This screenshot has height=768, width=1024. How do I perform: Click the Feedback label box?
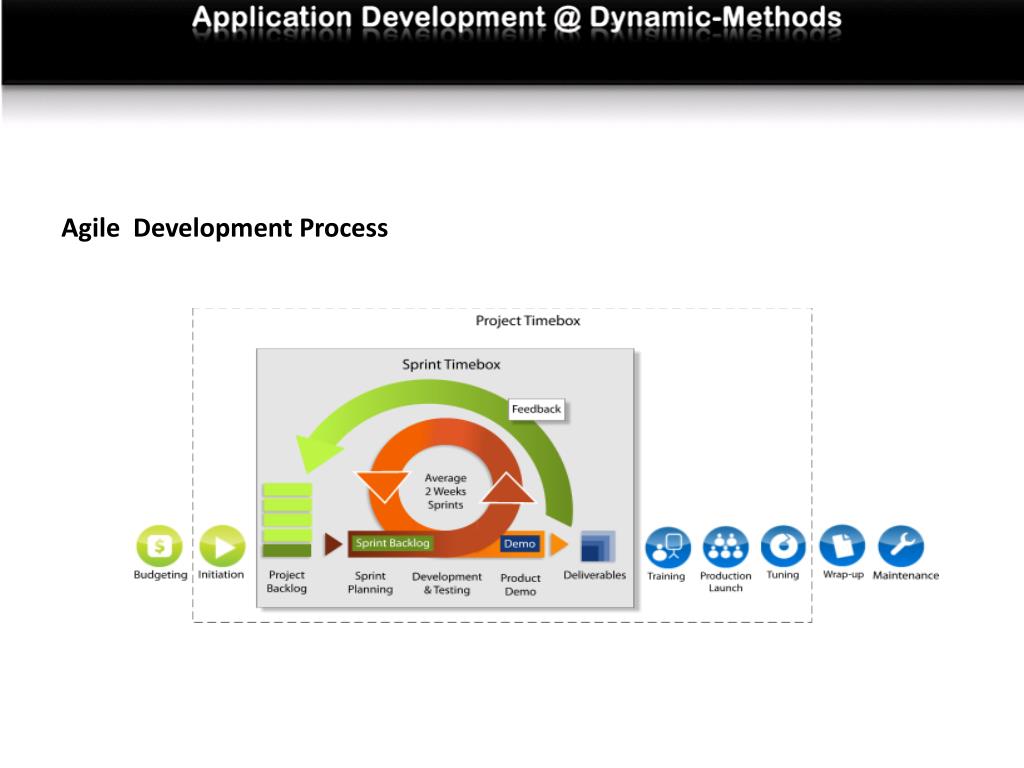(x=536, y=409)
